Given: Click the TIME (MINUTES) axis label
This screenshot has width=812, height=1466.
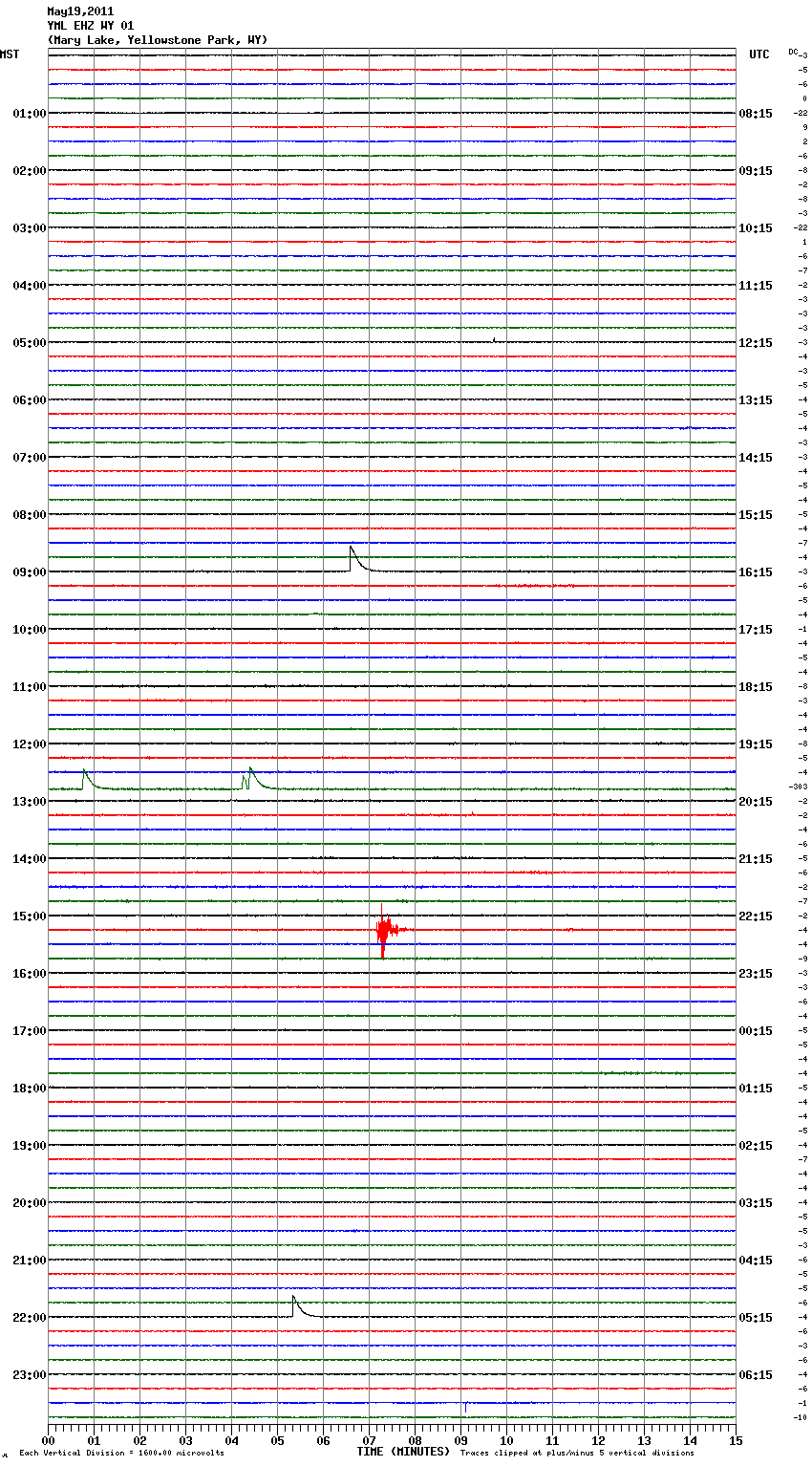Looking at the screenshot, I should pos(403,1452).
